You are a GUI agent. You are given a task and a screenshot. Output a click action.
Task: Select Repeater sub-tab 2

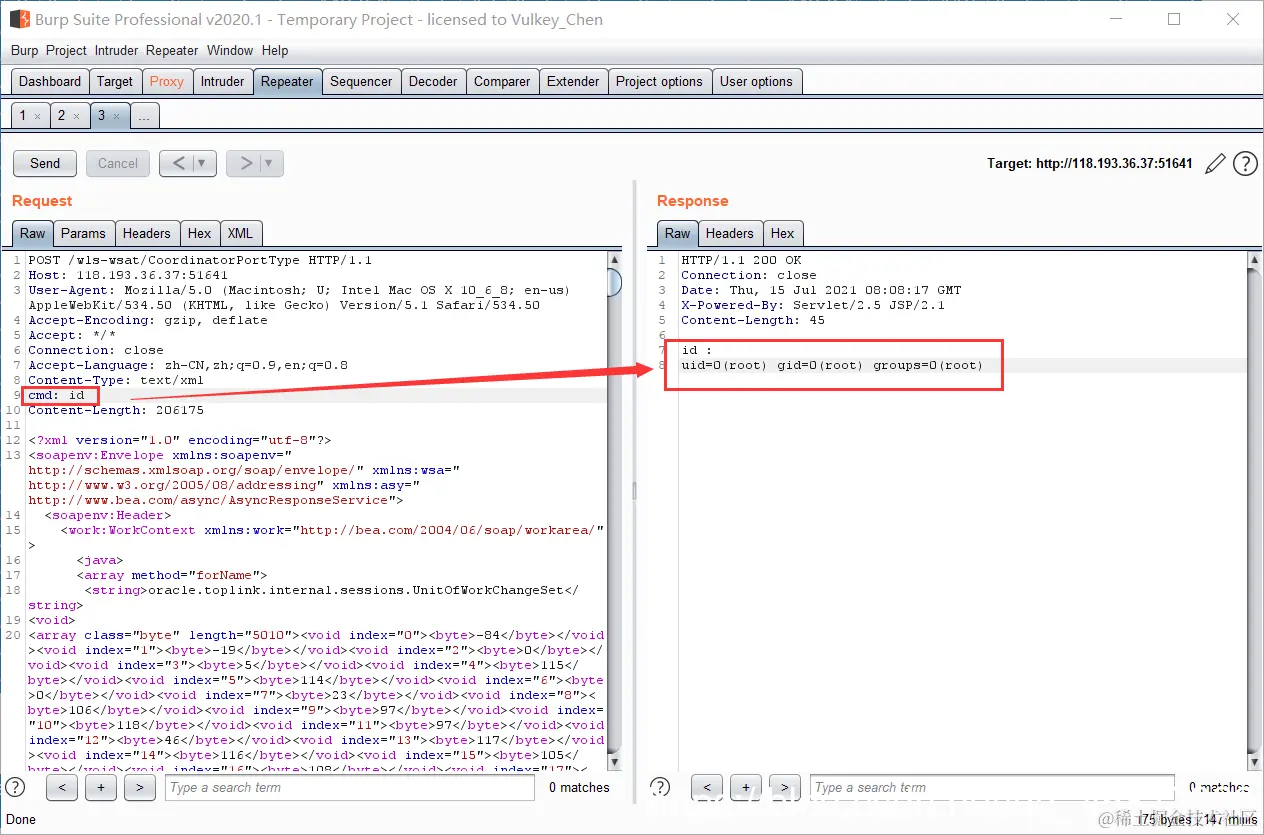61,116
